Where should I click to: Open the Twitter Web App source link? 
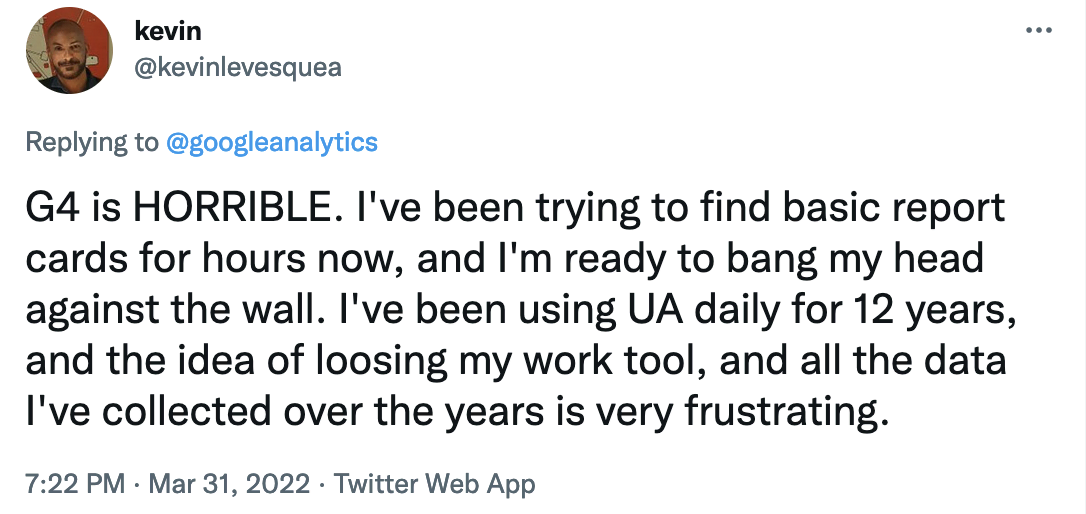435,484
